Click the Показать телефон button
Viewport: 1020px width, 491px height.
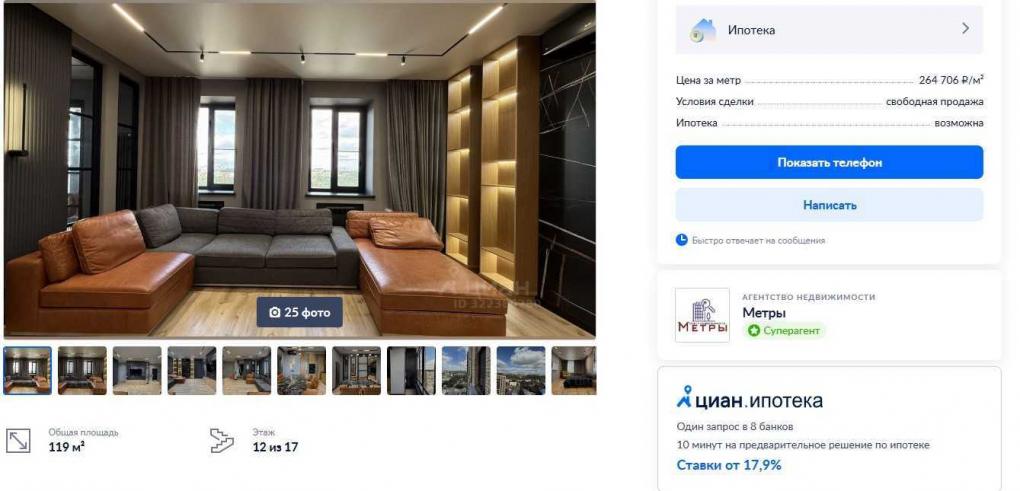pos(829,162)
